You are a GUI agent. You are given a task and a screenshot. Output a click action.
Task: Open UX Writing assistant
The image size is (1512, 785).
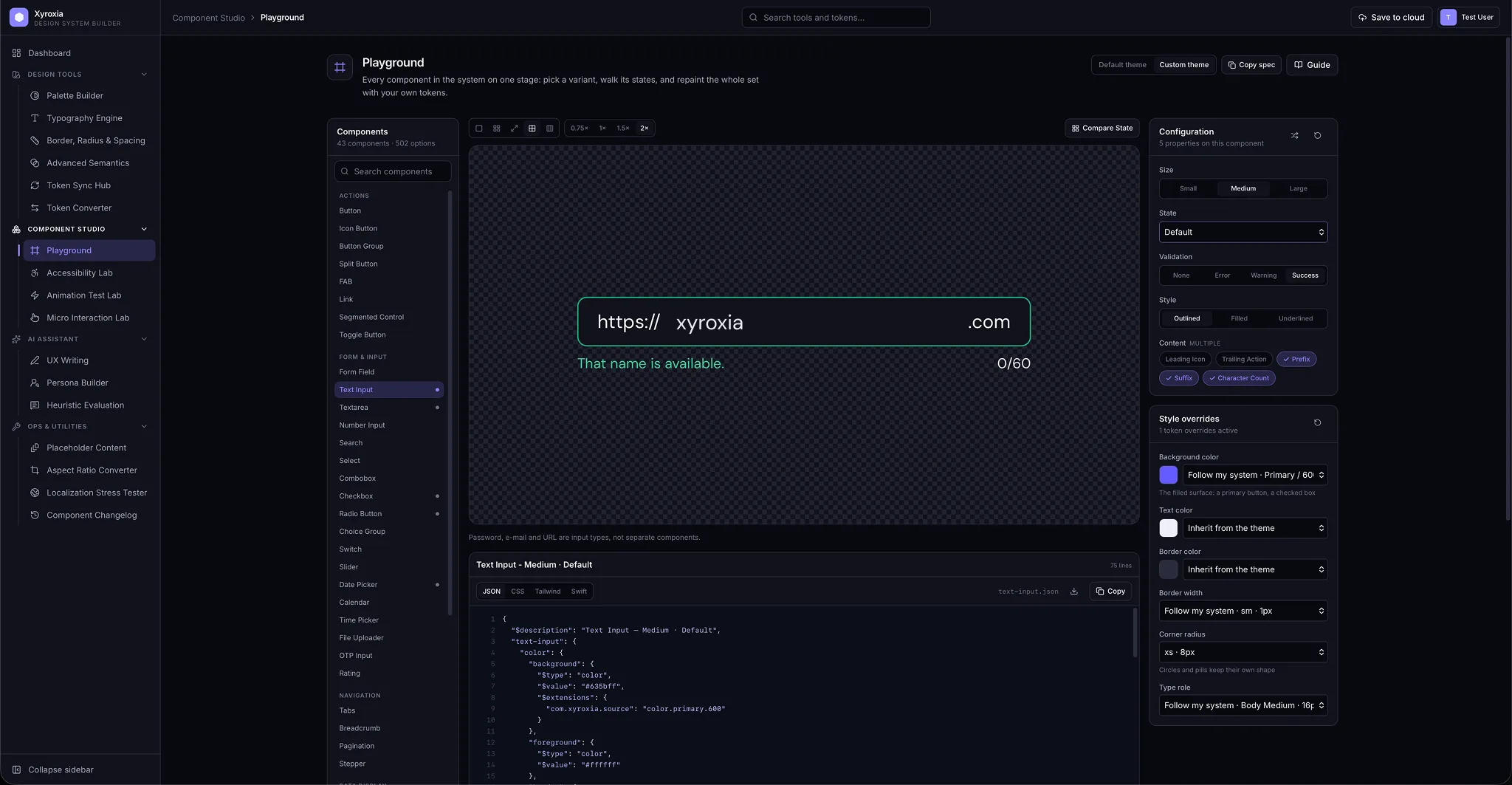(x=89, y=360)
